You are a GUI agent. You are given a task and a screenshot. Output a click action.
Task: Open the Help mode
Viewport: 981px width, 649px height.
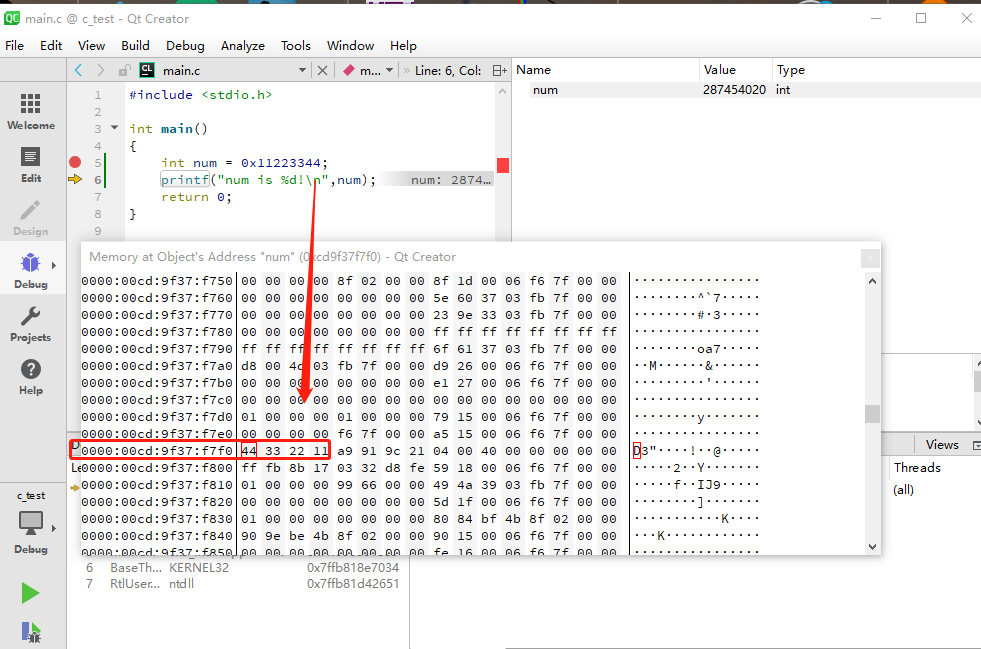pyautogui.click(x=31, y=377)
